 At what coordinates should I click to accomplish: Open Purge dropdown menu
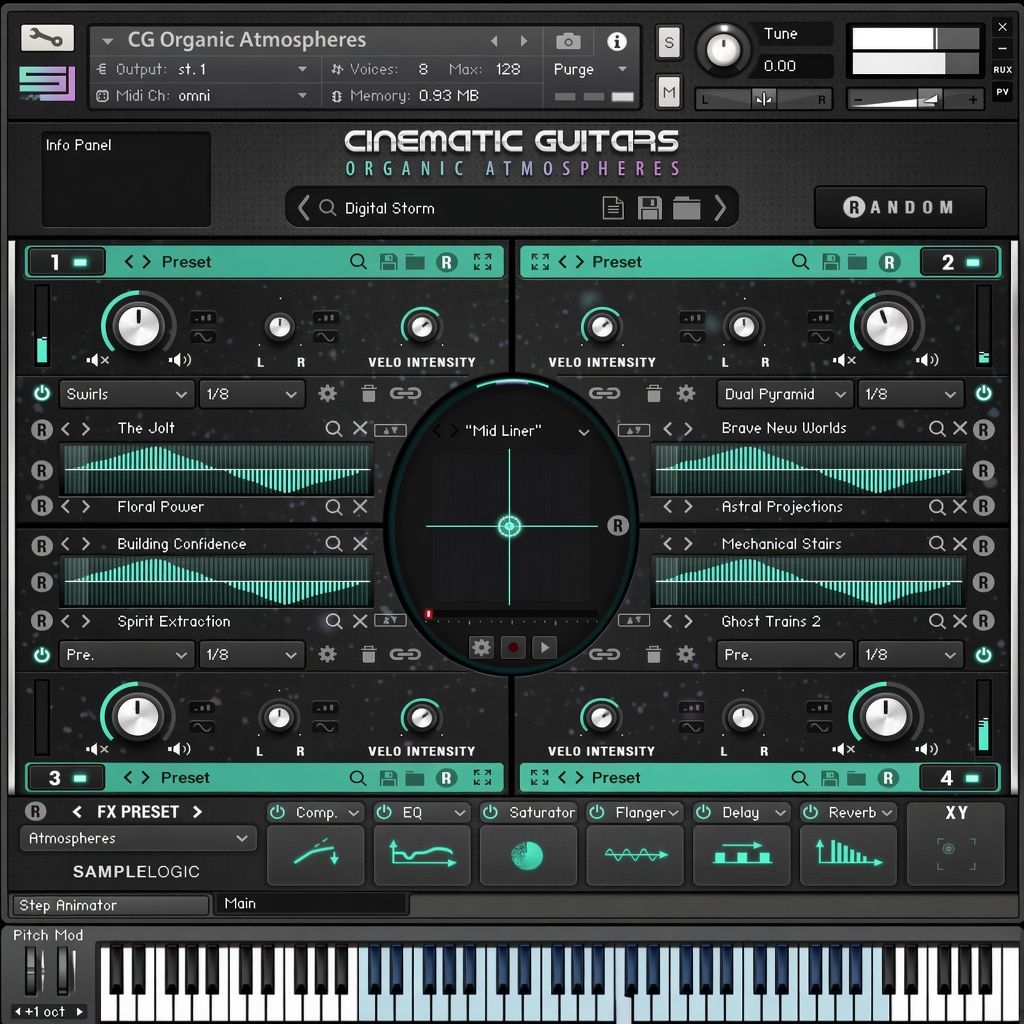point(590,69)
